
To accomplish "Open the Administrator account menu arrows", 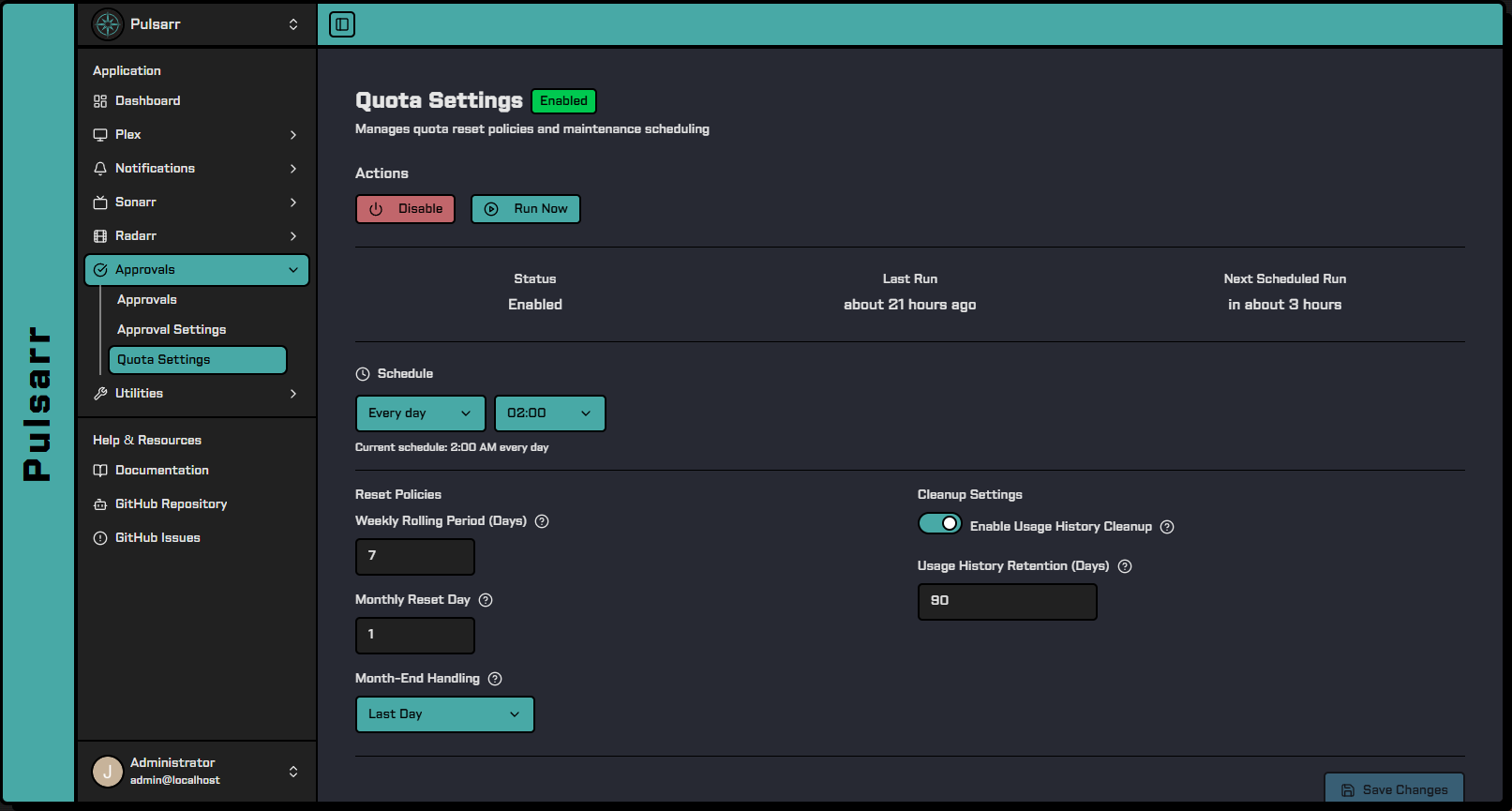I will (x=293, y=772).
